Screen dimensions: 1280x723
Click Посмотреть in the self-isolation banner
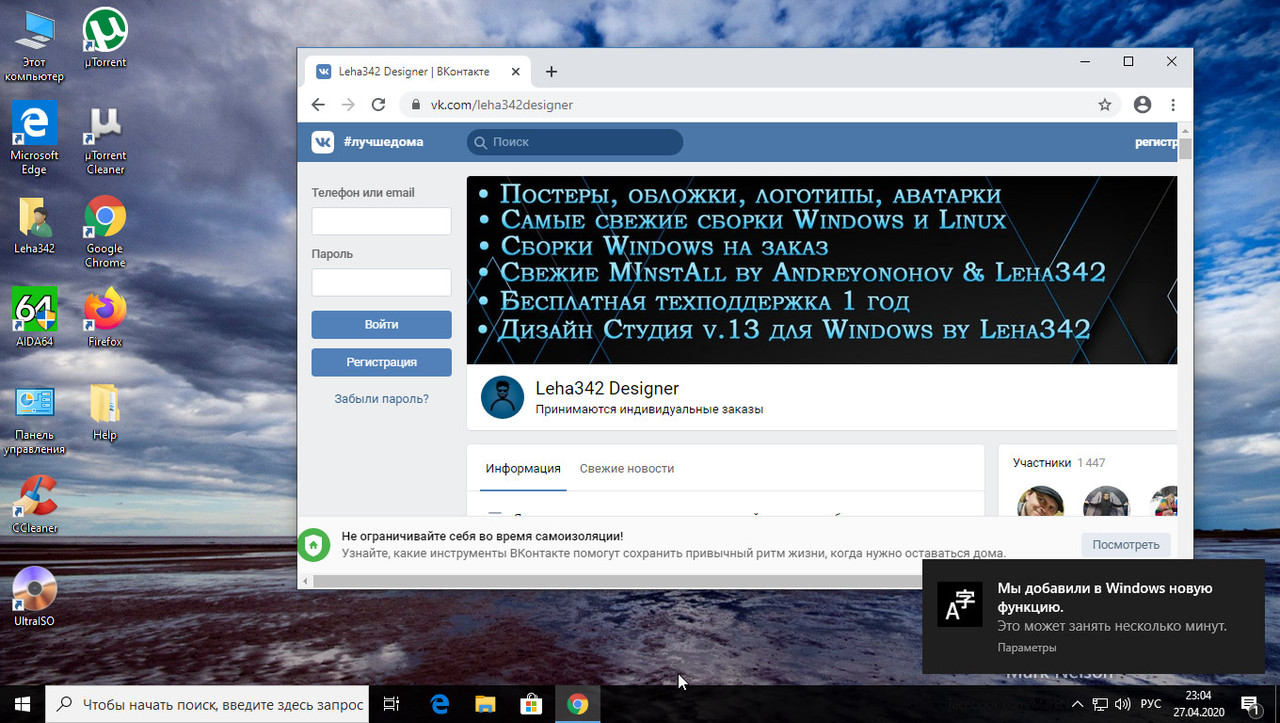click(x=1125, y=544)
